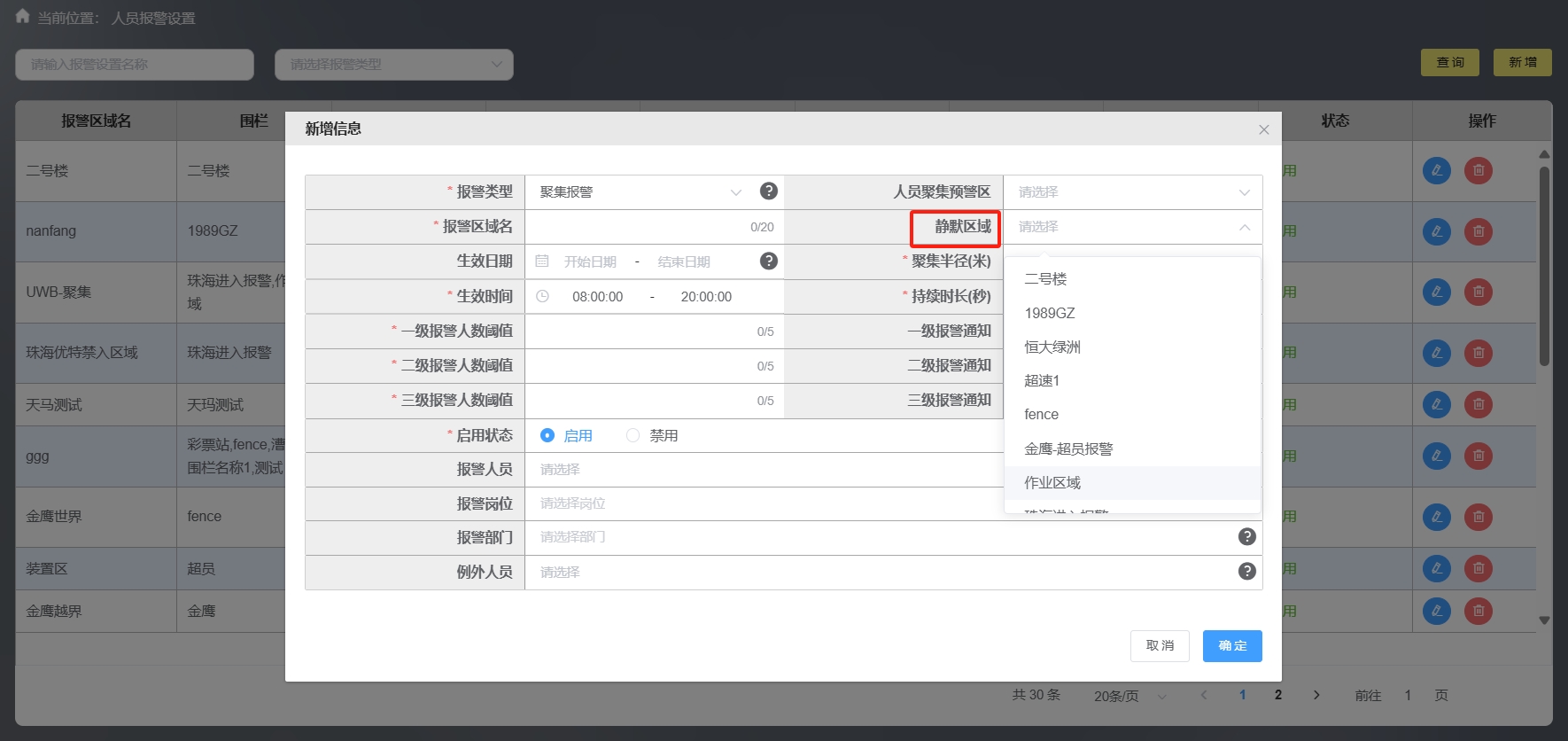The width and height of the screenshot is (1568, 741).
Task: Click the 报警区域名 text input
Action: (x=633, y=227)
